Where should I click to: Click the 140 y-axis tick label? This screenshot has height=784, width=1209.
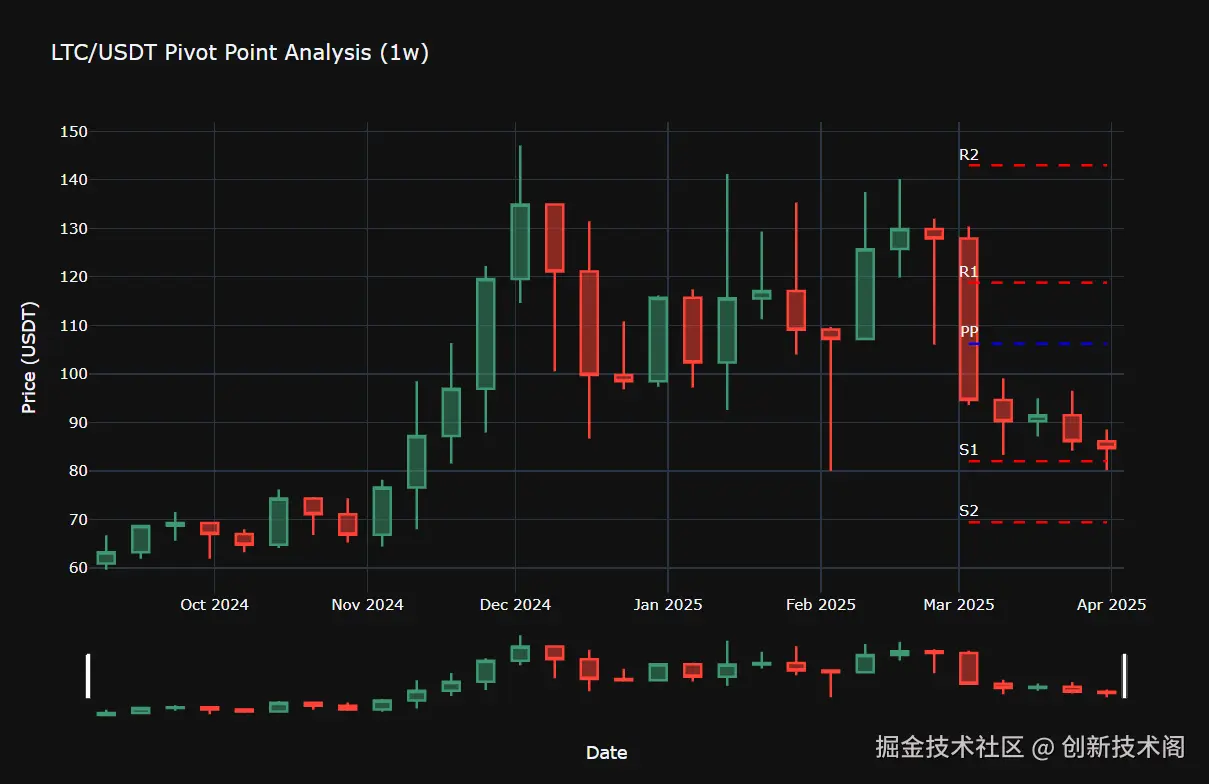click(74, 180)
